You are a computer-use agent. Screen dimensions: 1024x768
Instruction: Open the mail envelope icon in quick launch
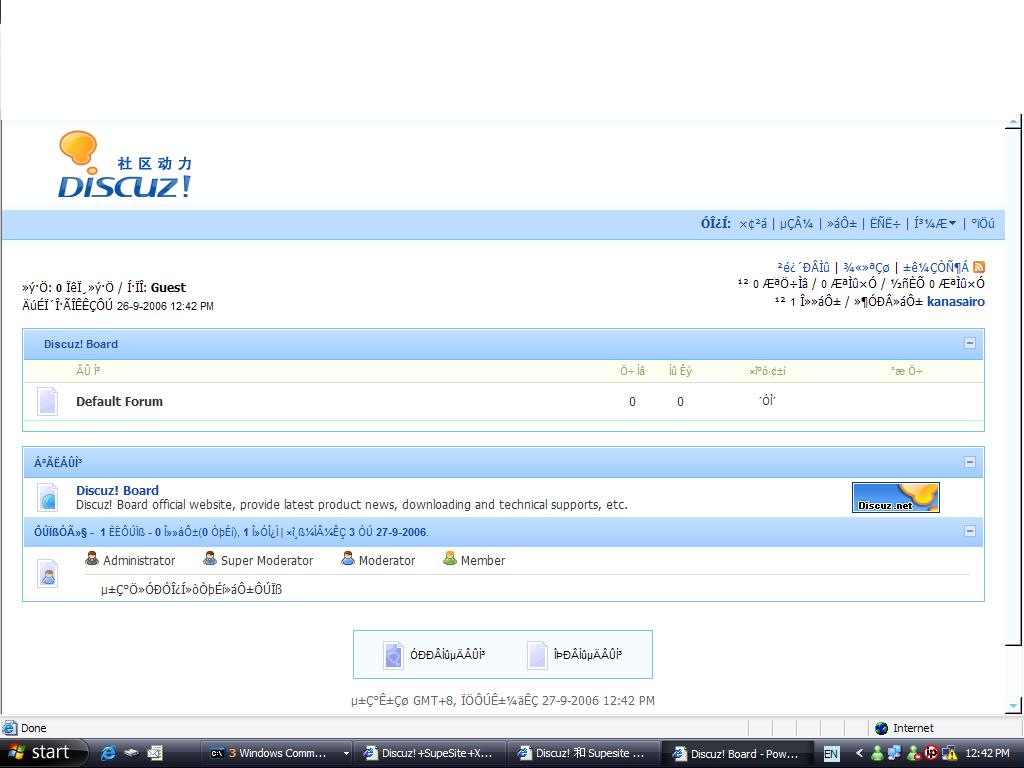tap(155, 753)
